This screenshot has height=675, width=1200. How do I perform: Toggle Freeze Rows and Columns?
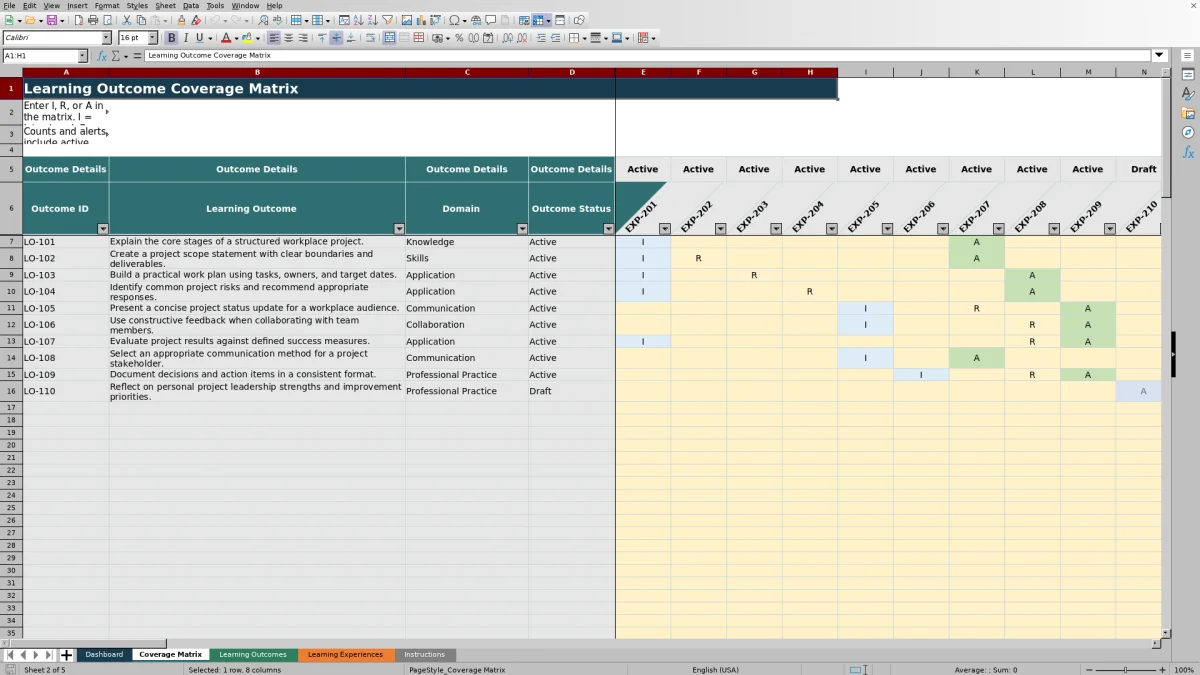click(538, 20)
